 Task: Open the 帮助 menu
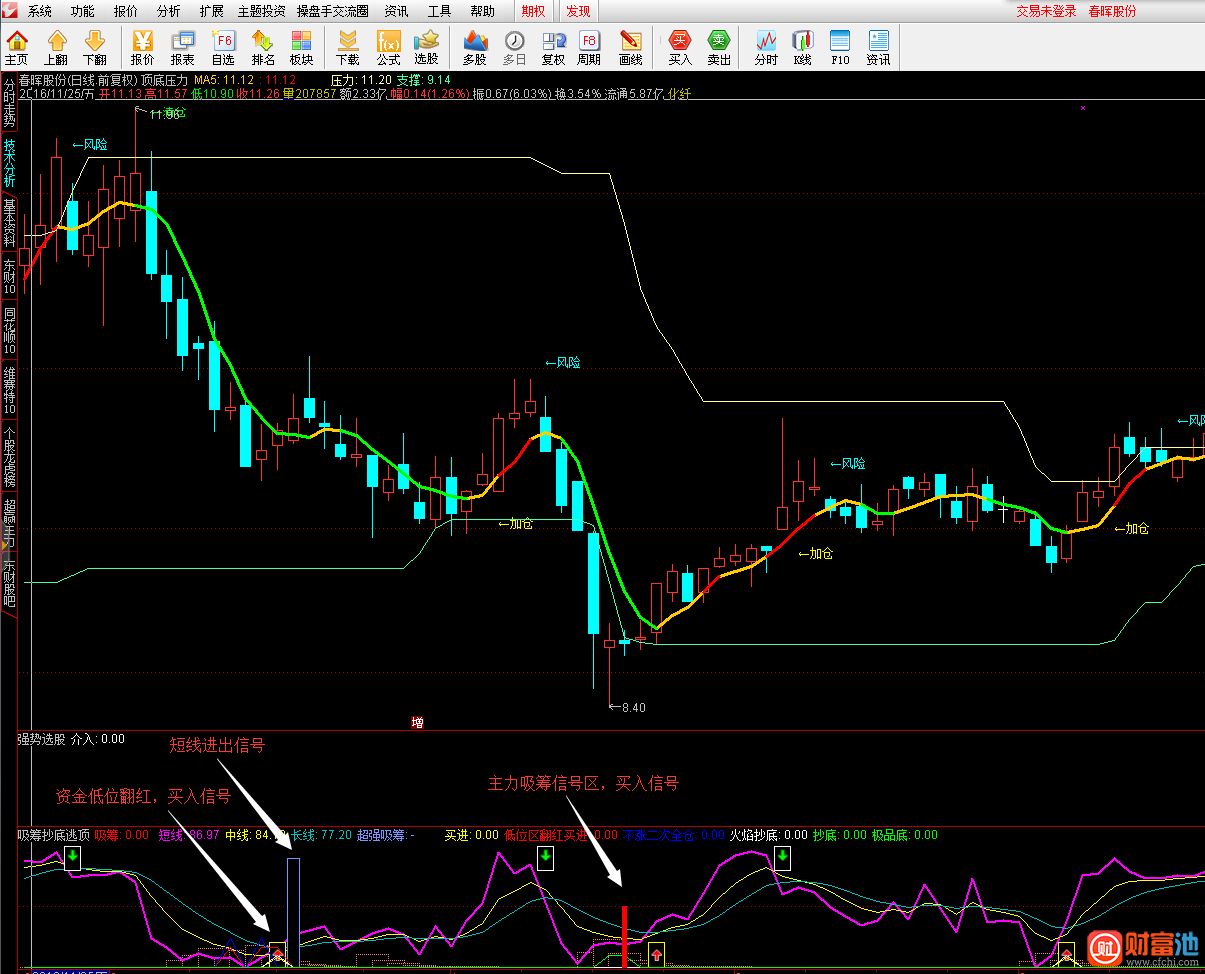tap(482, 12)
